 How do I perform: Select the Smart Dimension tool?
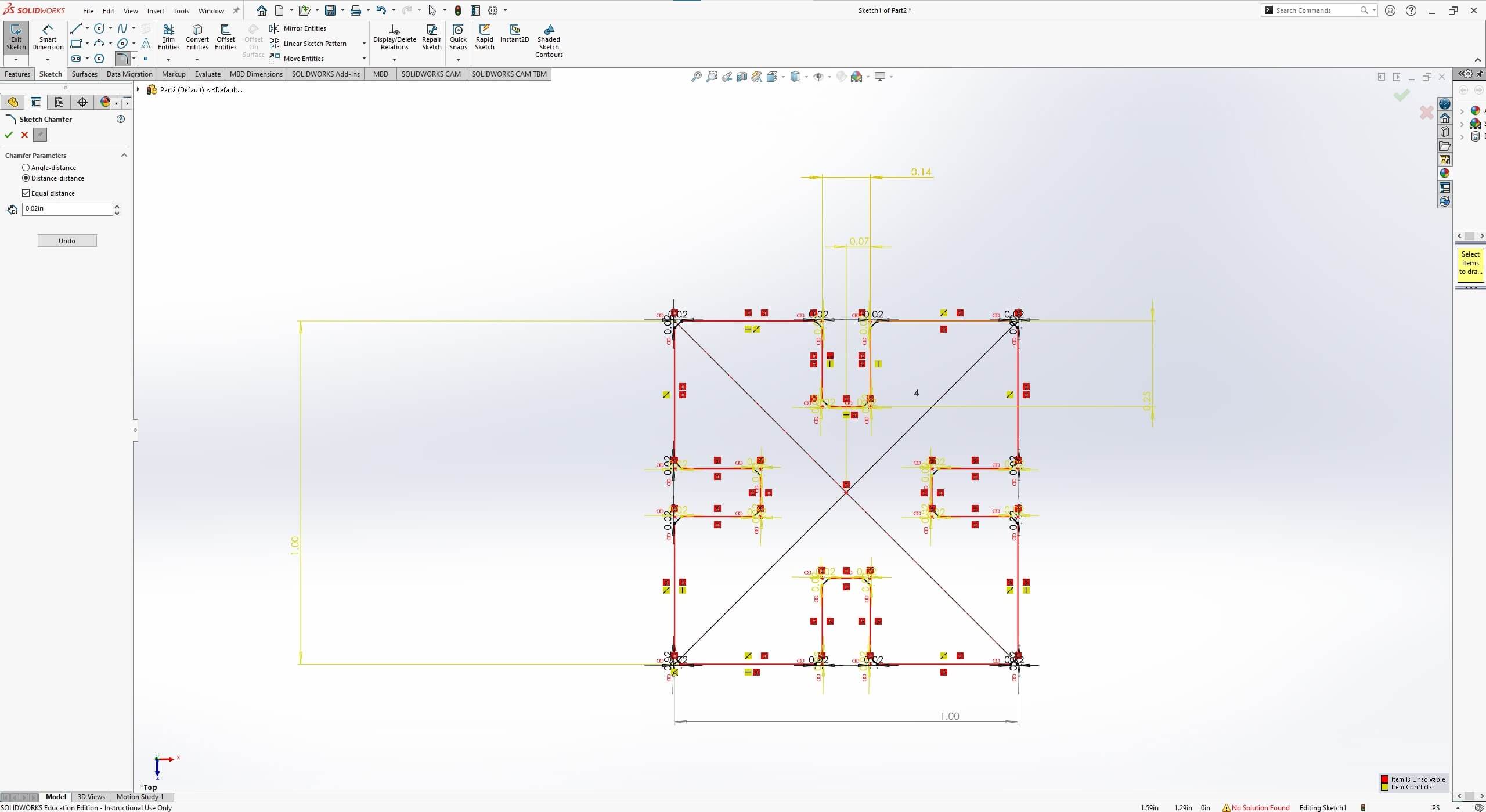(48, 37)
